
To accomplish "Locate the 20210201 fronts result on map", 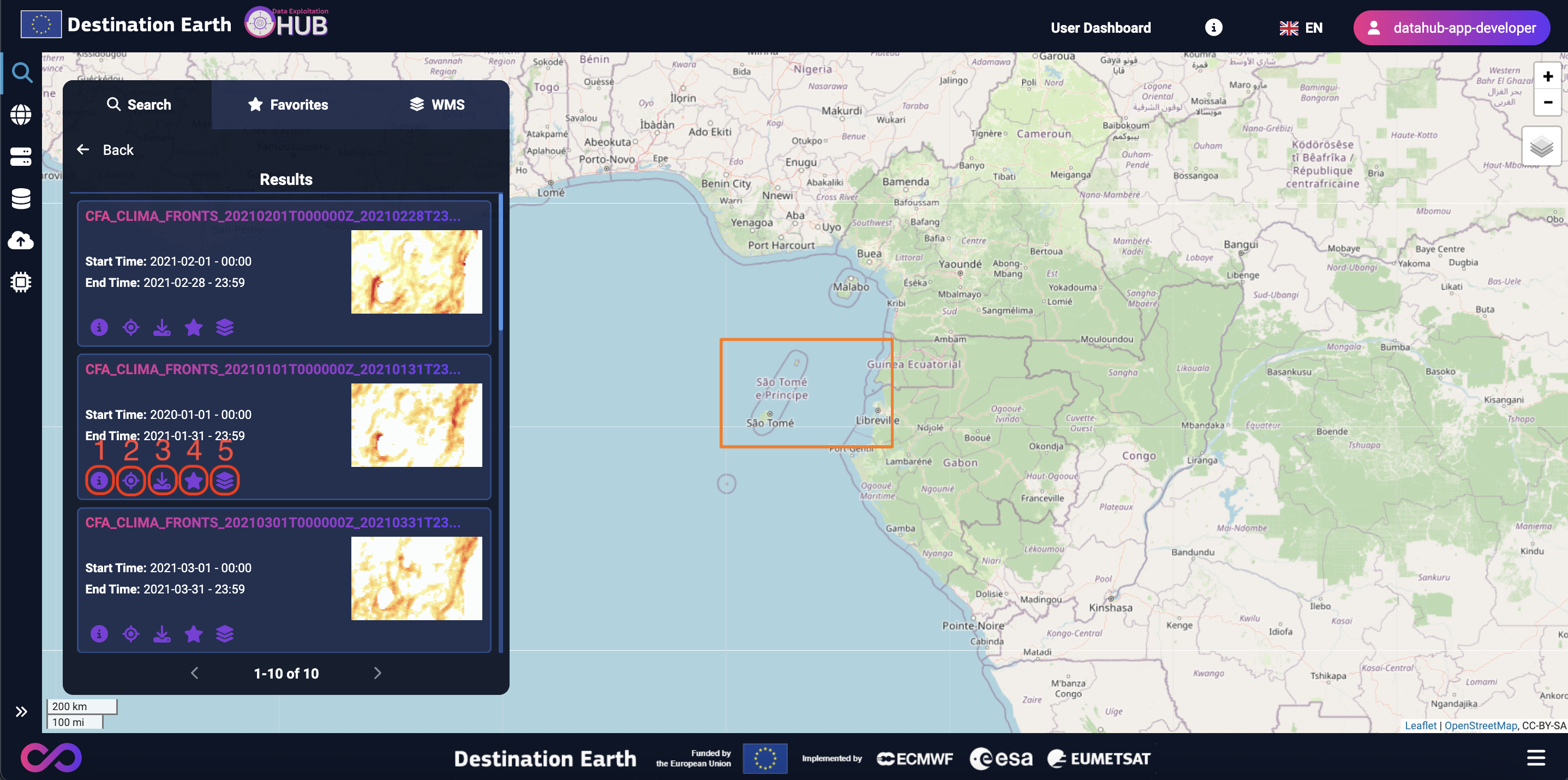I will coord(131,327).
